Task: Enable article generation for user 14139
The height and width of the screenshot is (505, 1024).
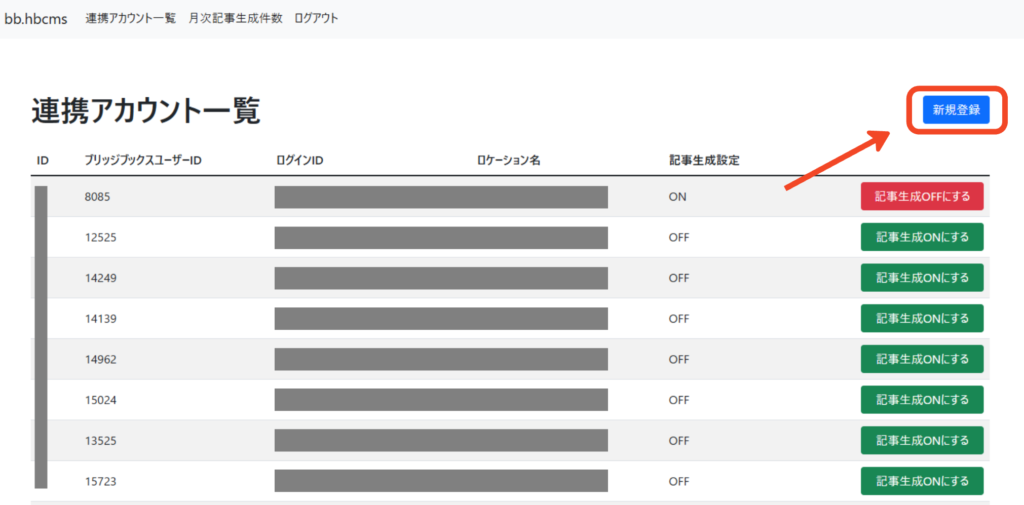Action: pyautogui.click(x=921, y=318)
